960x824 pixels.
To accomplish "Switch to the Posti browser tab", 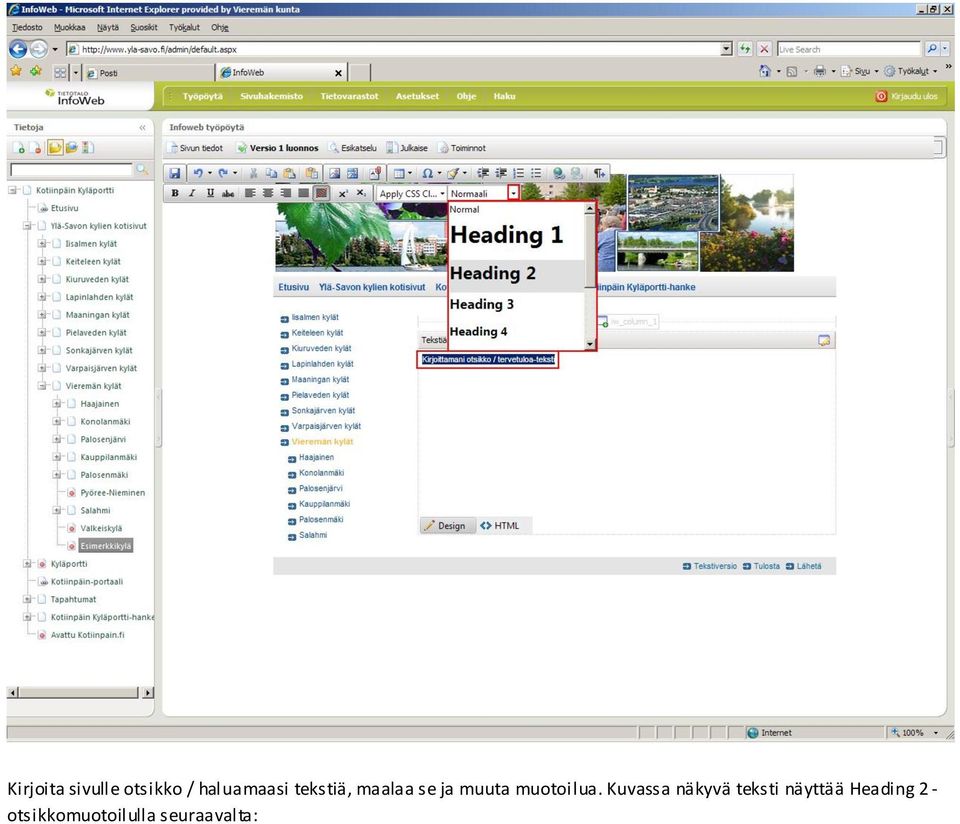I will coord(149,73).
